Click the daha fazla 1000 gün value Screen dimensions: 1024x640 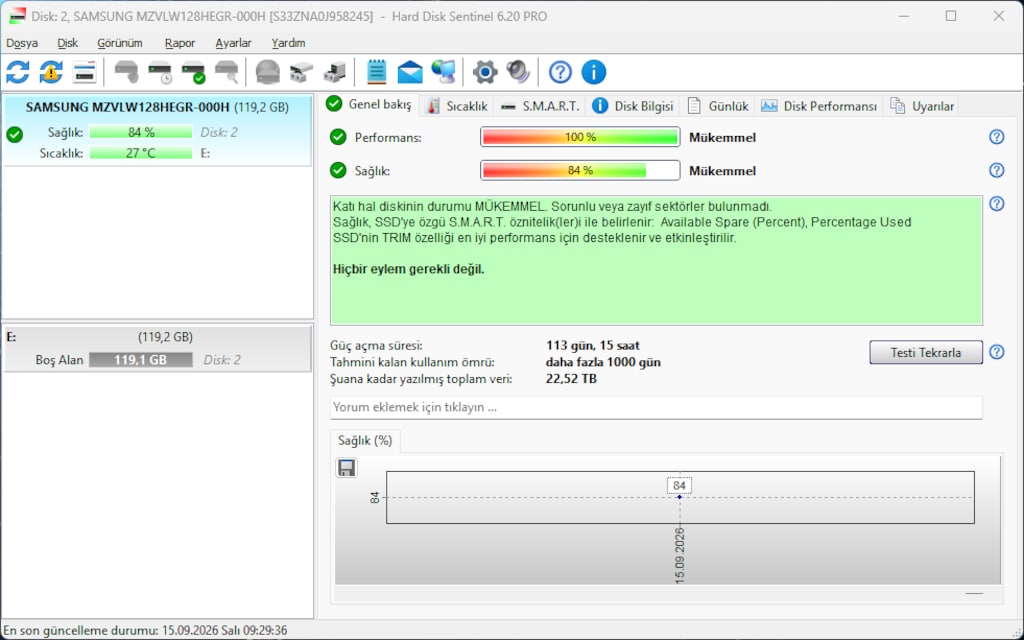603,362
